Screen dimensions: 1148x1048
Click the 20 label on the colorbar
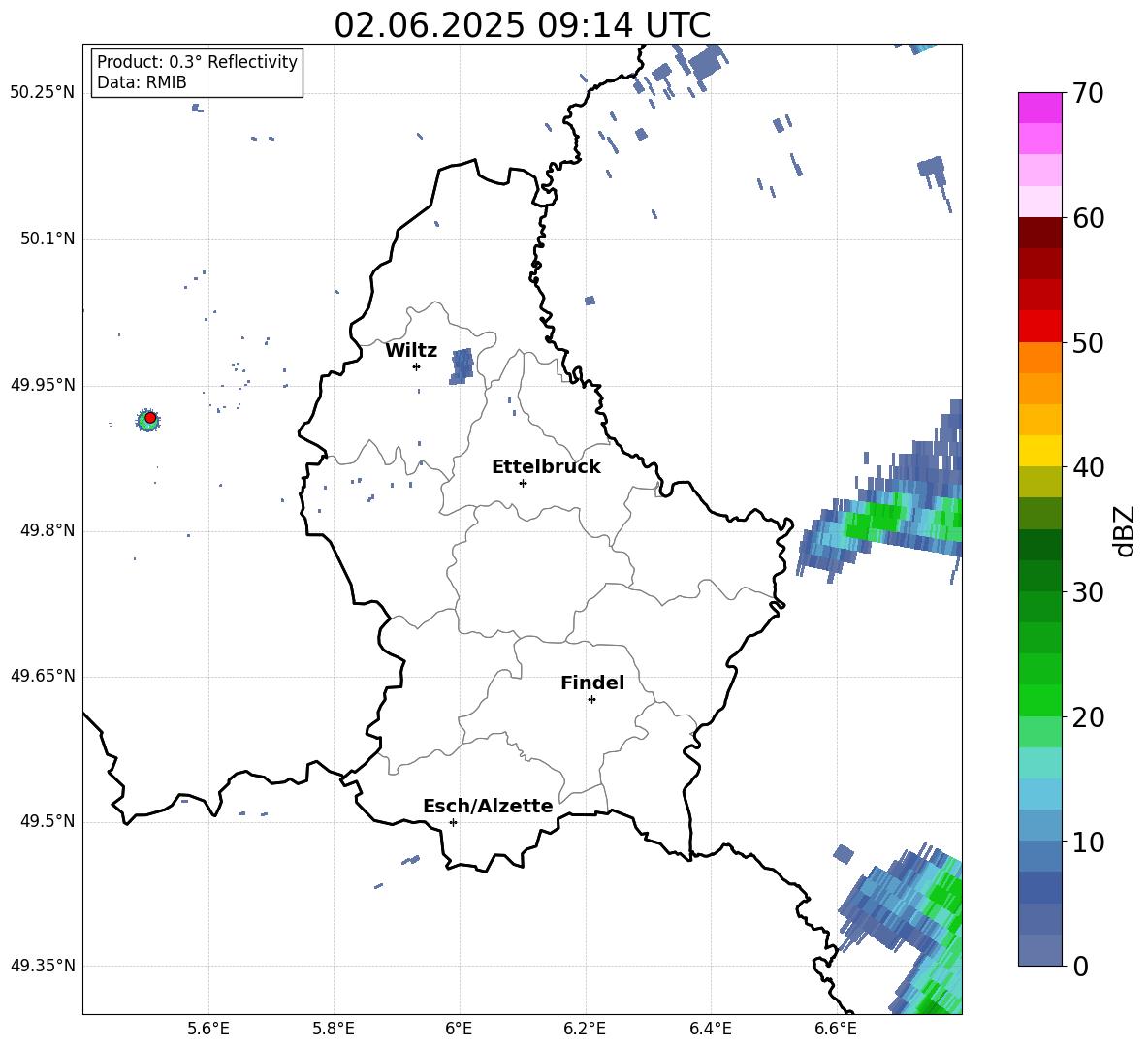[x=1088, y=717]
